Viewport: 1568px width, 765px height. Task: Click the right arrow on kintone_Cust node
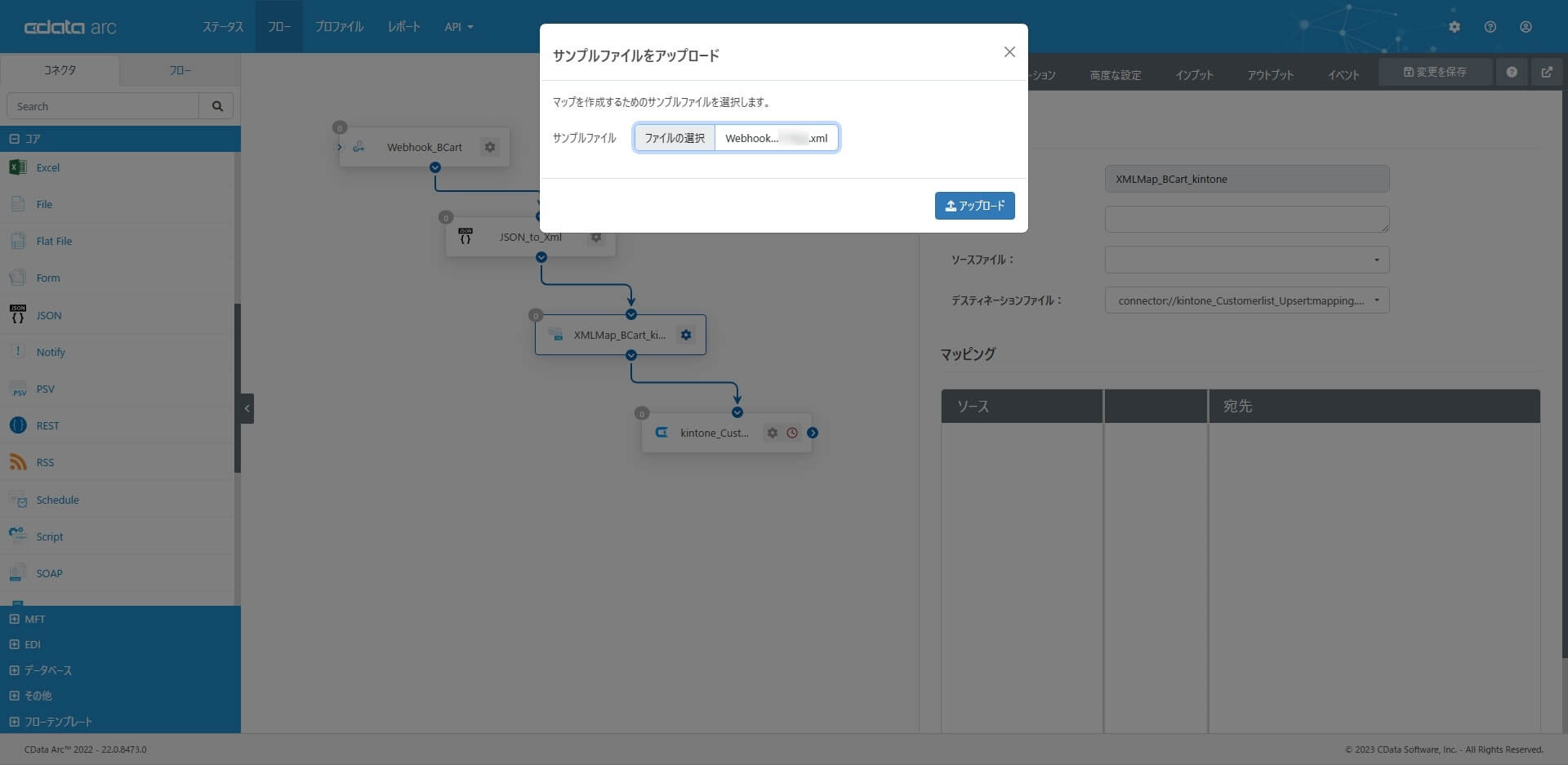pyautogui.click(x=813, y=433)
